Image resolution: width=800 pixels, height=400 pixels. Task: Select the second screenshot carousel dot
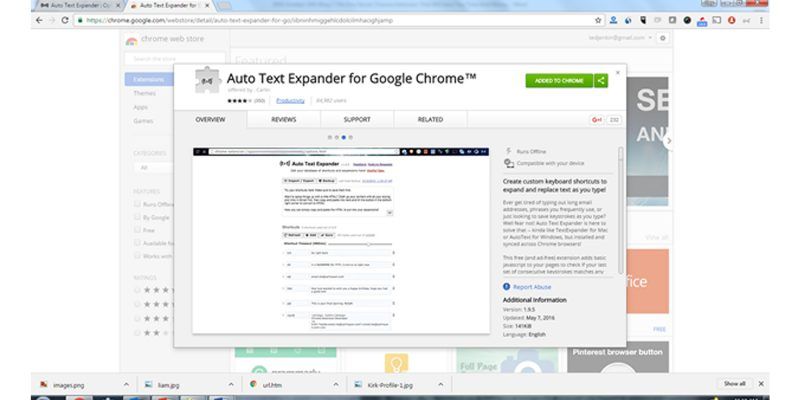337,137
